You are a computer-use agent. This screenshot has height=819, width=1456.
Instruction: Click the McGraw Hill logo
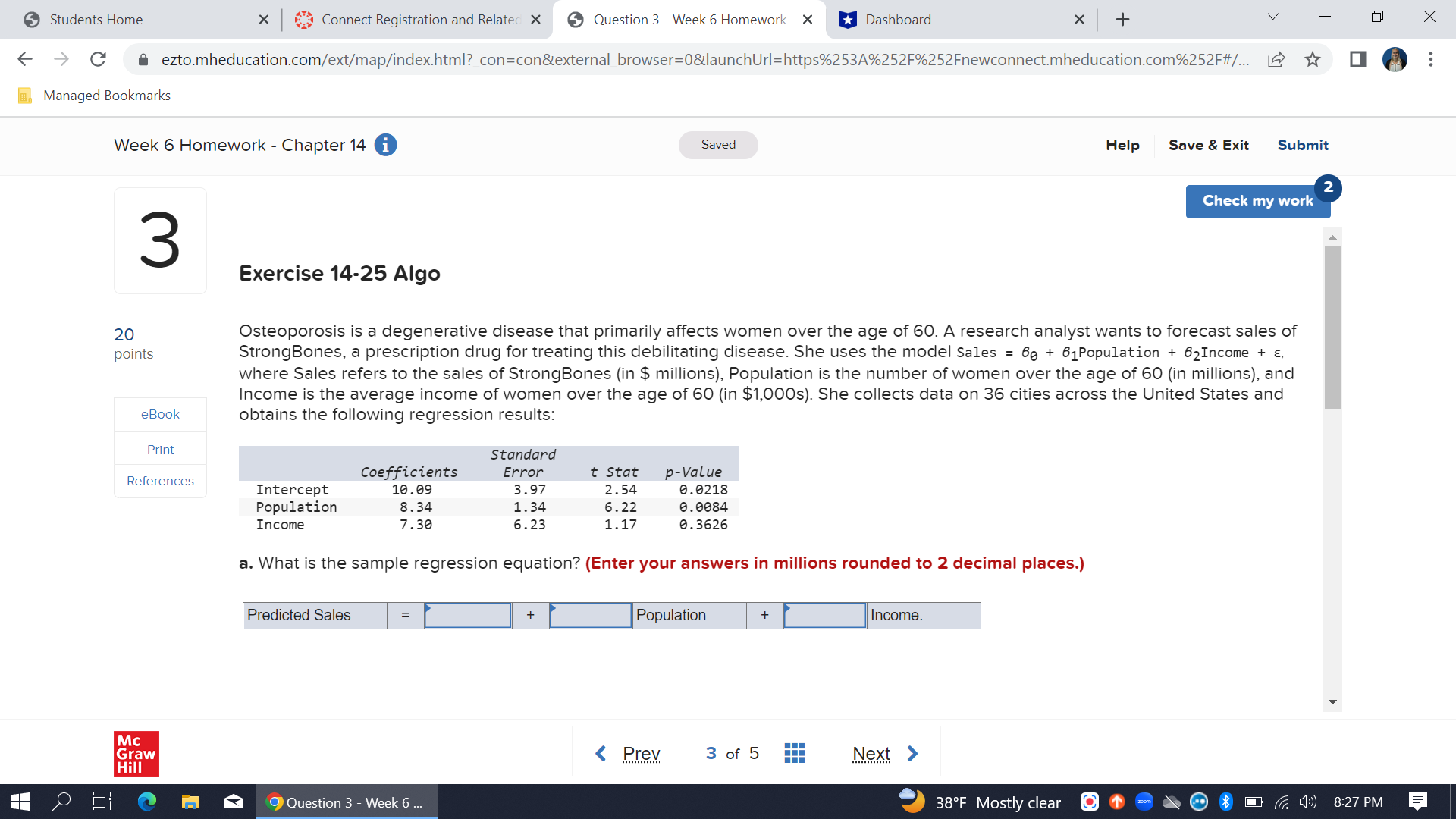tap(136, 753)
